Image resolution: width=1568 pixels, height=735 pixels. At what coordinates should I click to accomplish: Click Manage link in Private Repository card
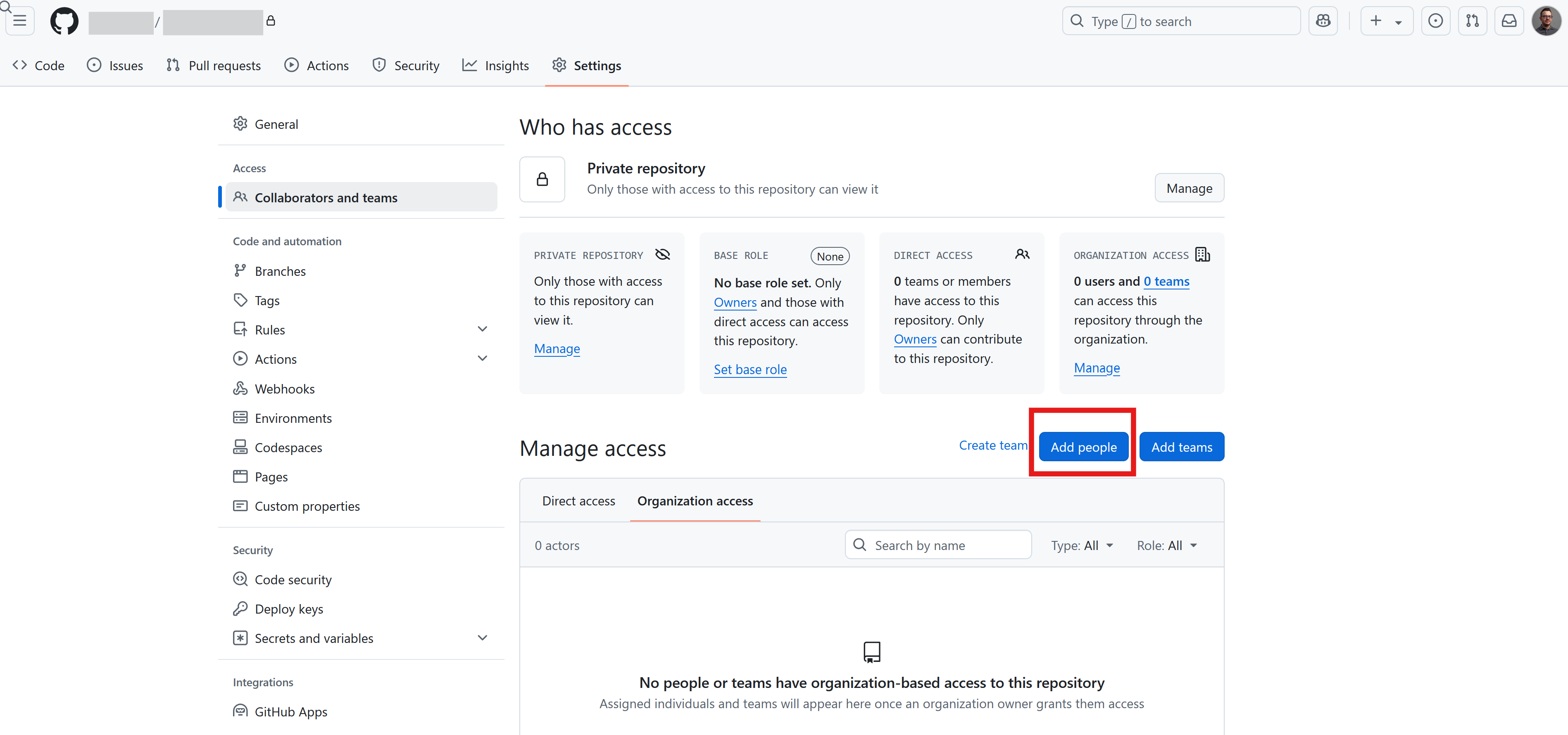(557, 349)
